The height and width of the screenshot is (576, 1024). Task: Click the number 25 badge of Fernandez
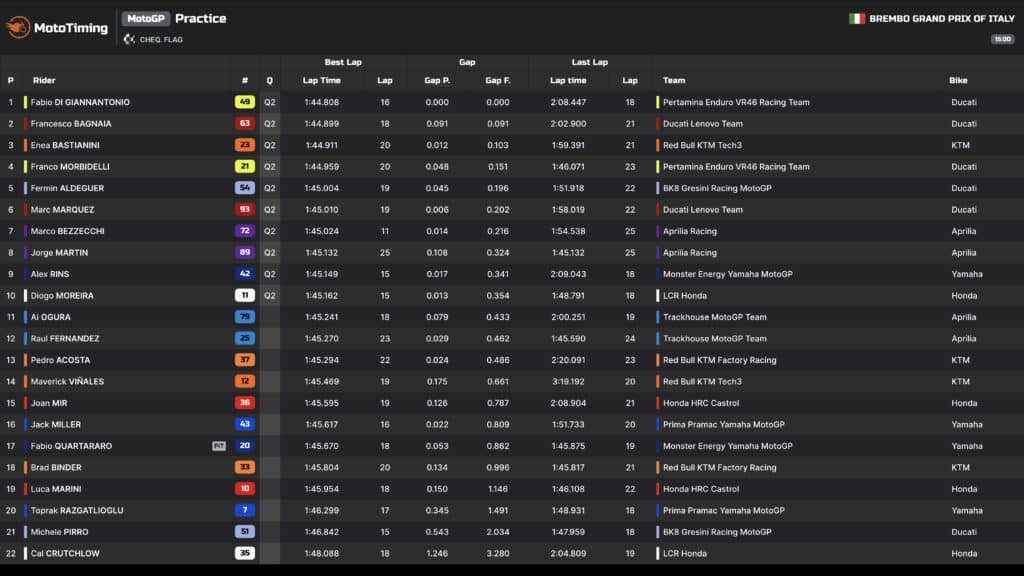click(x=245, y=338)
